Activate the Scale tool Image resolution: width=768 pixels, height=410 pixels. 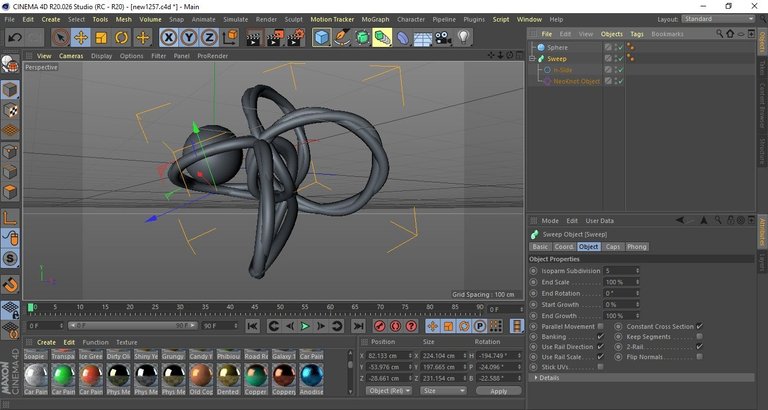tap(101, 37)
